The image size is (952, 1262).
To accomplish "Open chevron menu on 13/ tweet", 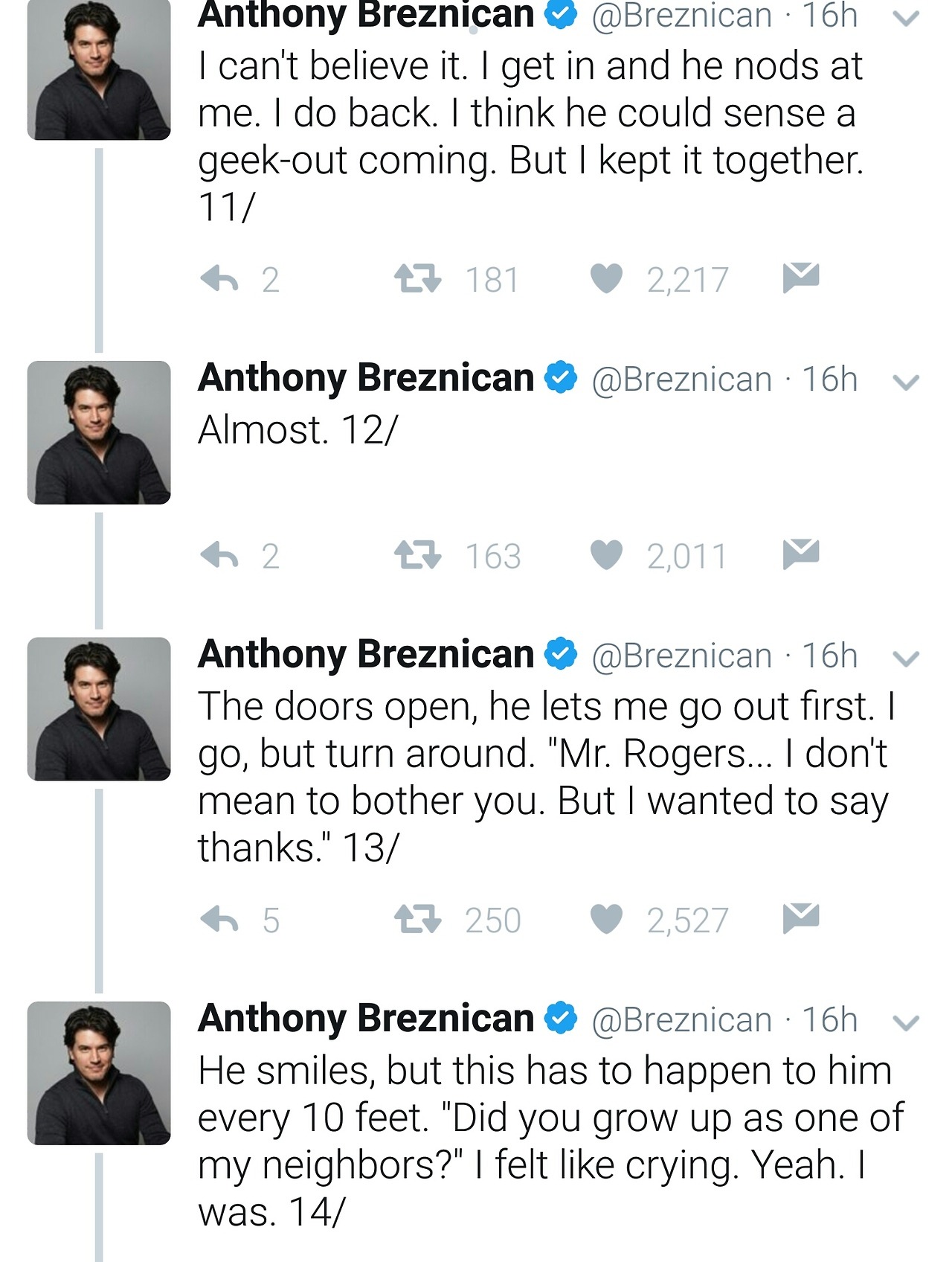I will click(906, 659).
